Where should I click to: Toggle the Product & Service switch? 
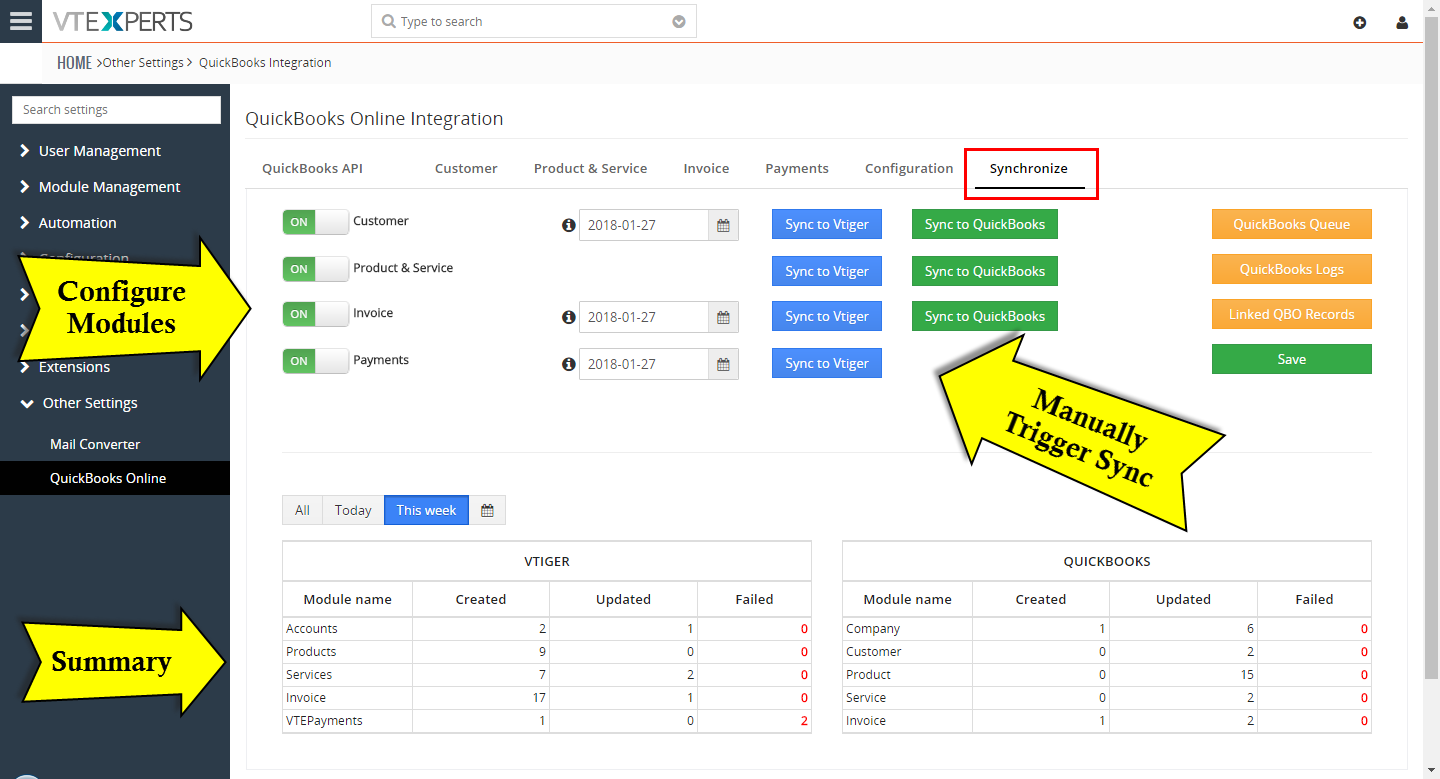pos(315,269)
